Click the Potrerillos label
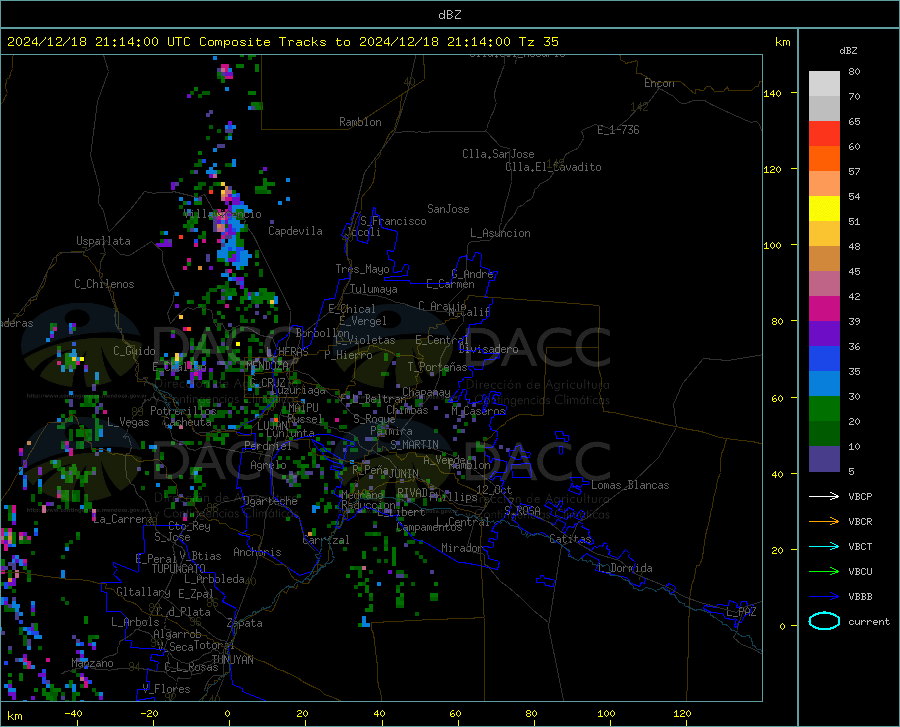This screenshot has width=900, height=727. (183, 411)
